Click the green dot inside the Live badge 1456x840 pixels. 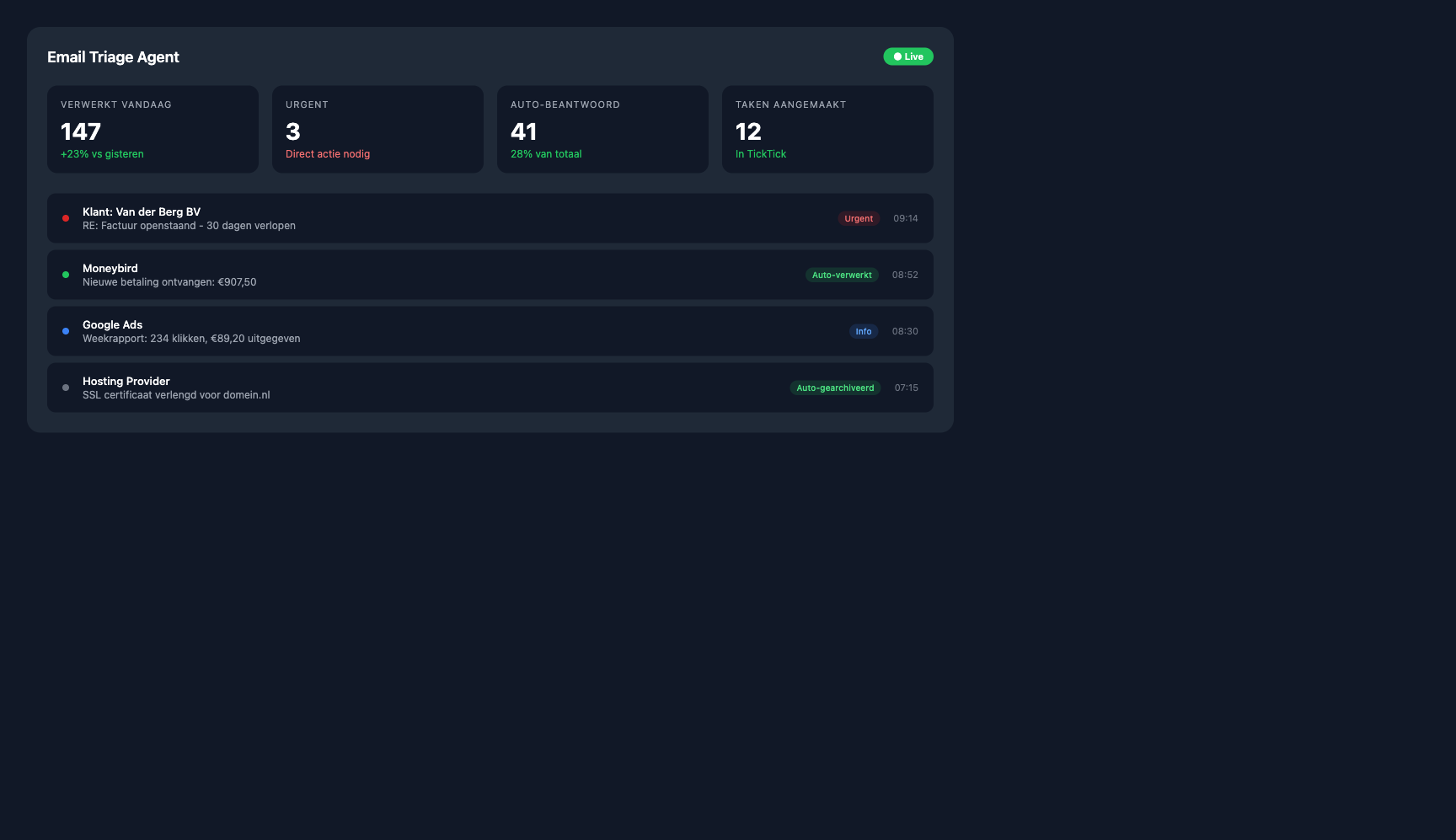pos(897,56)
